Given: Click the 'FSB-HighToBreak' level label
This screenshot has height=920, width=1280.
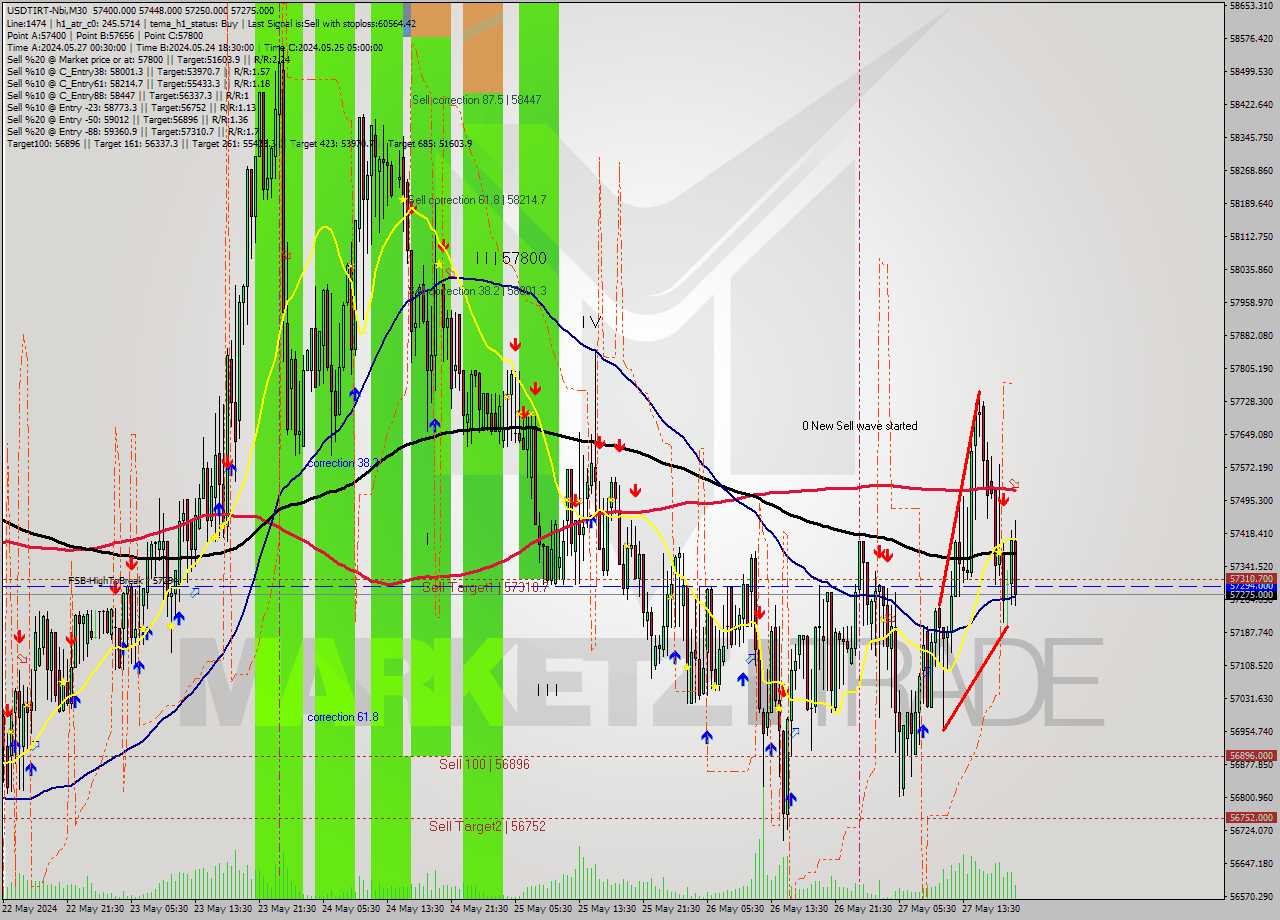Looking at the screenshot, I should (x=125, y=580).
